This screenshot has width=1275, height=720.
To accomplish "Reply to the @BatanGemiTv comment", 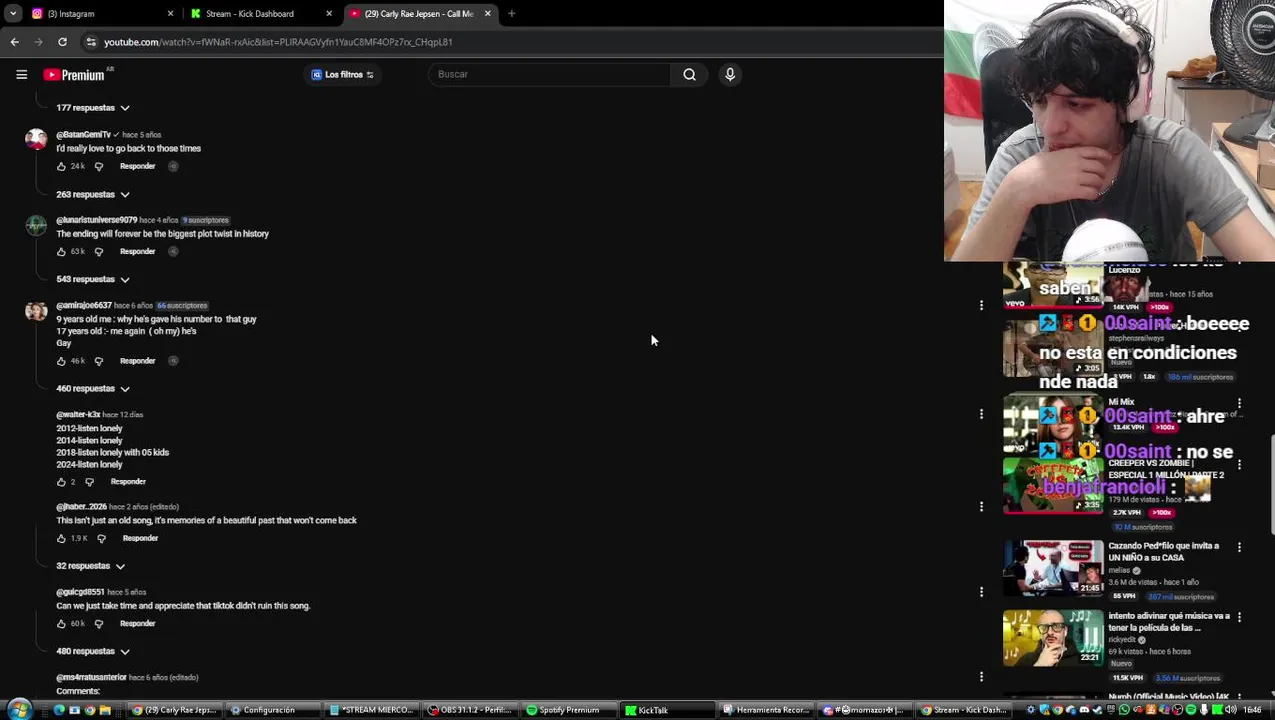I will pyautogui.click(x=137, y=166).
